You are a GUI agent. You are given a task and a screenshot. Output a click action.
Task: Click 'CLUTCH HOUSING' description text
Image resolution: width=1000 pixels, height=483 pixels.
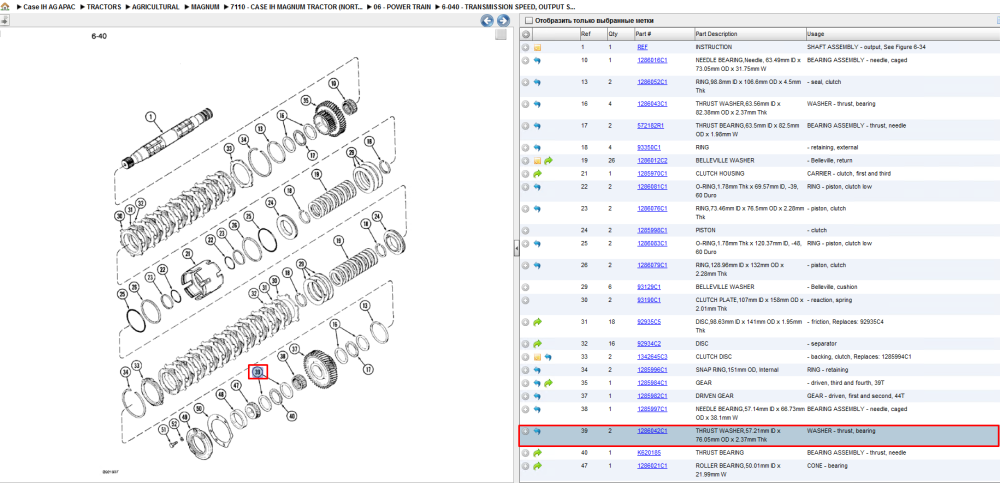point(719,174)
